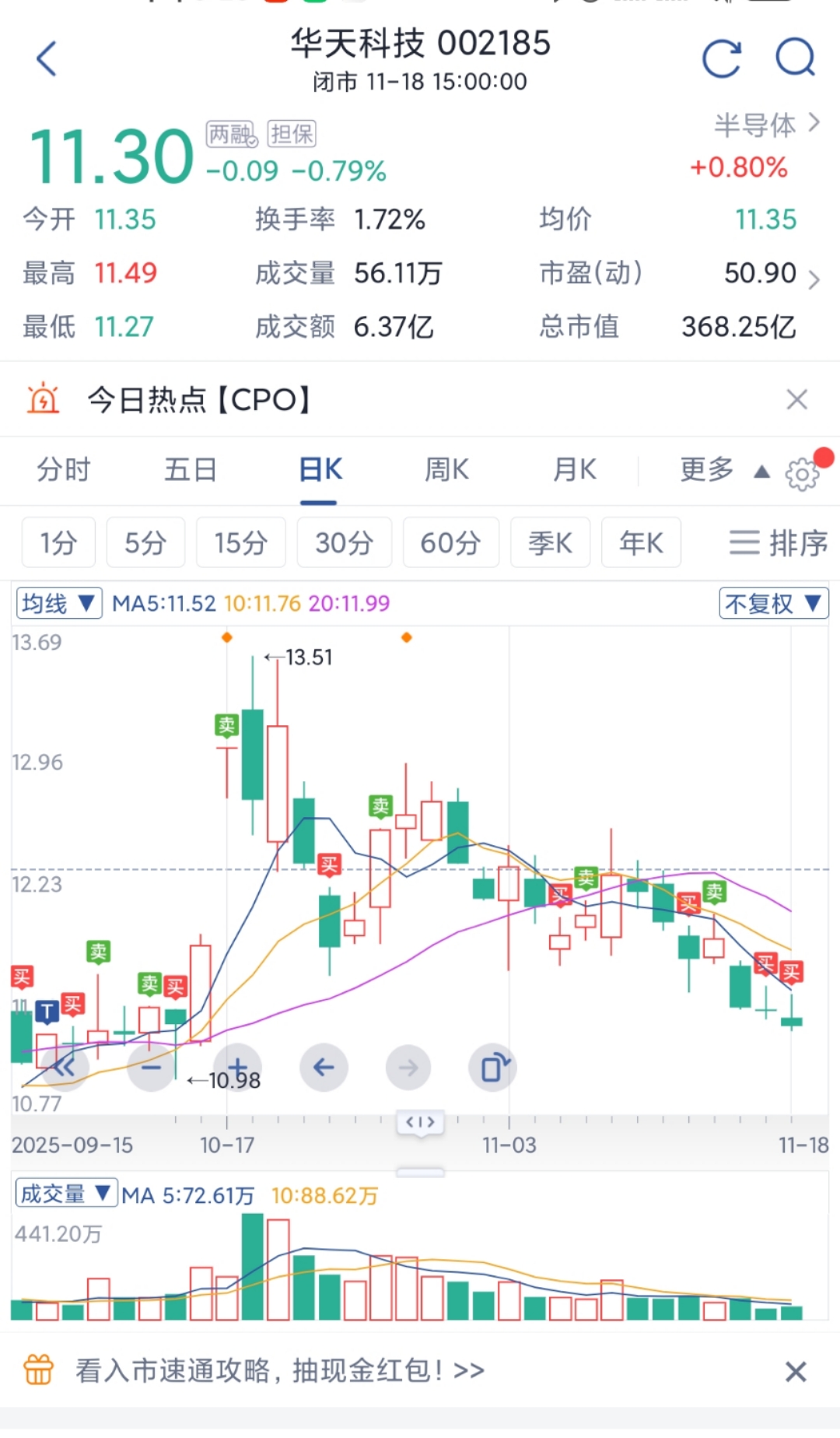
Task: Switch to the 分时 tab
Action: pos(64,470)
